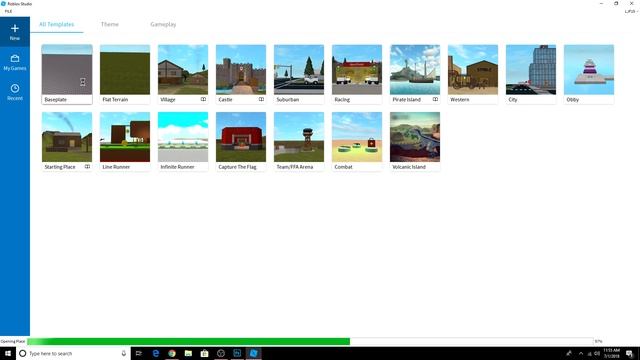Switch to the Theme tab
Image resolution: width=640 pixels, height=360 pixels.
point(110,24)
